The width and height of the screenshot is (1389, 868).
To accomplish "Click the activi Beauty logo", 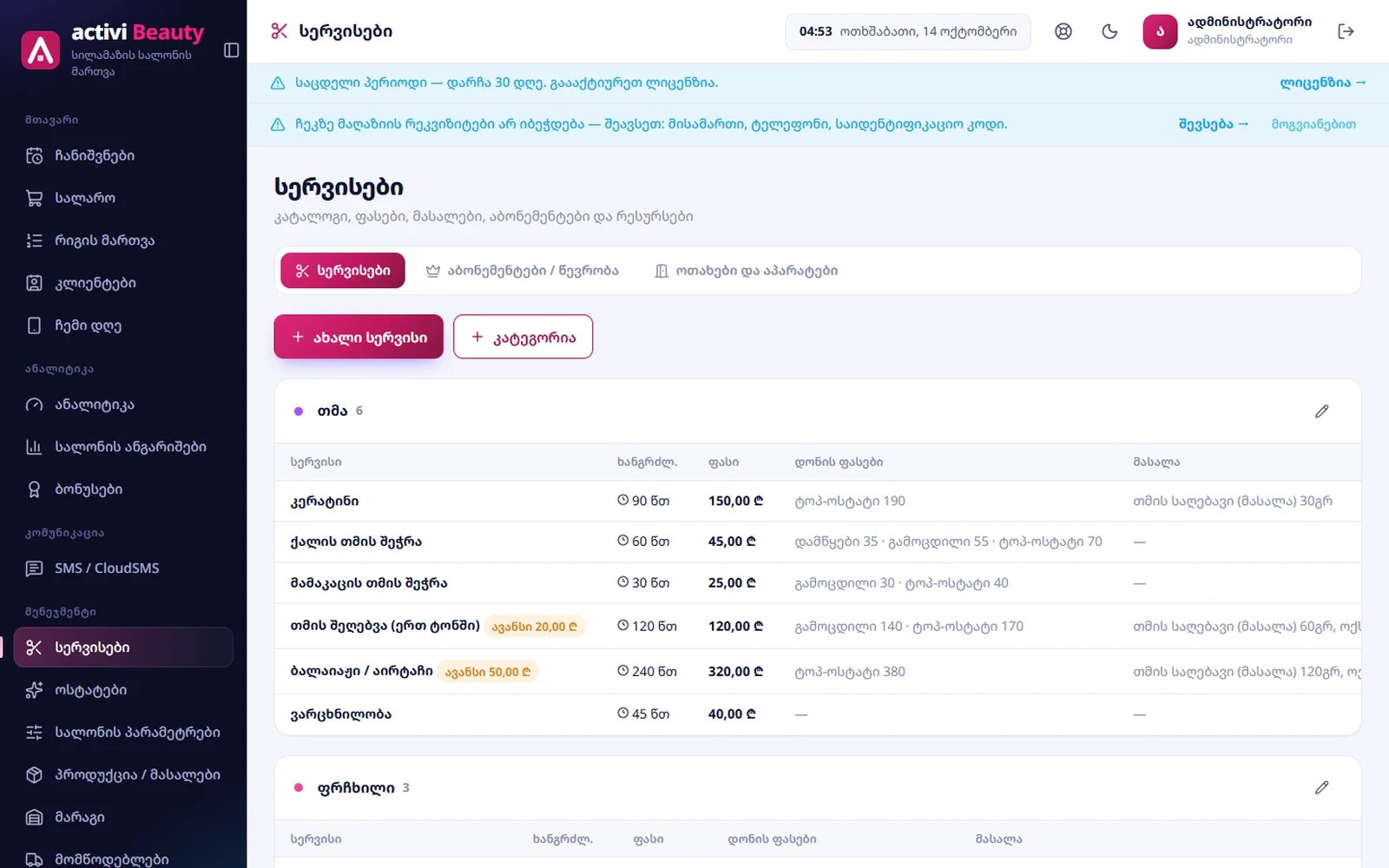I will pyautogui.click(x=41, y=49).
